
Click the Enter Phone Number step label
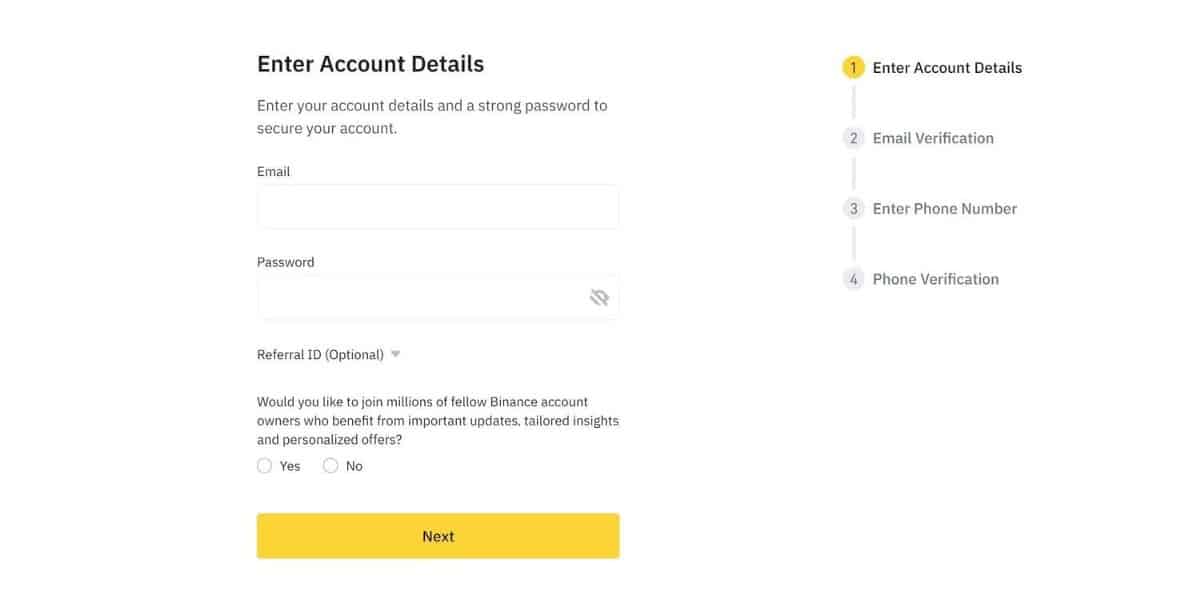pyautogui.click(x=944, y=208)
